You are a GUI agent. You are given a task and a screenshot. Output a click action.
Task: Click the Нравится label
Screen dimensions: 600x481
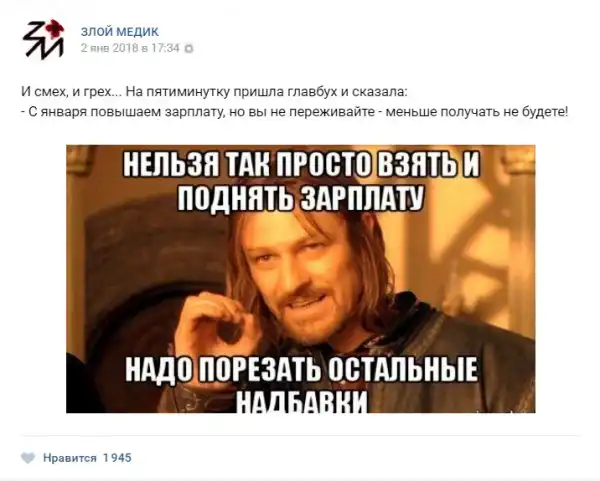click(x=70, y=458)
